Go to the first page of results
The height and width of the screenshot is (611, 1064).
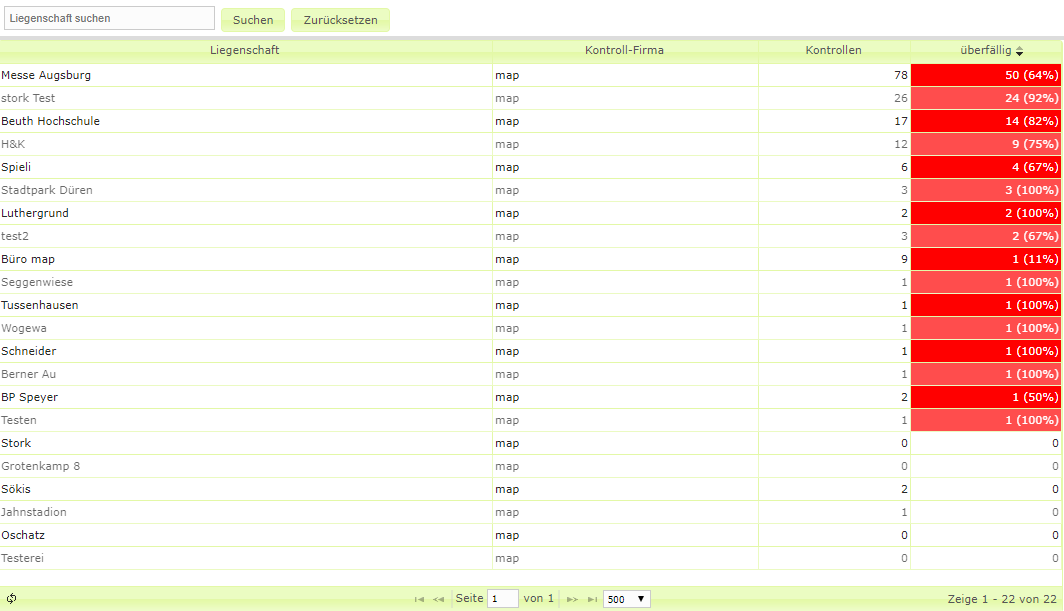tap(419, 599)
